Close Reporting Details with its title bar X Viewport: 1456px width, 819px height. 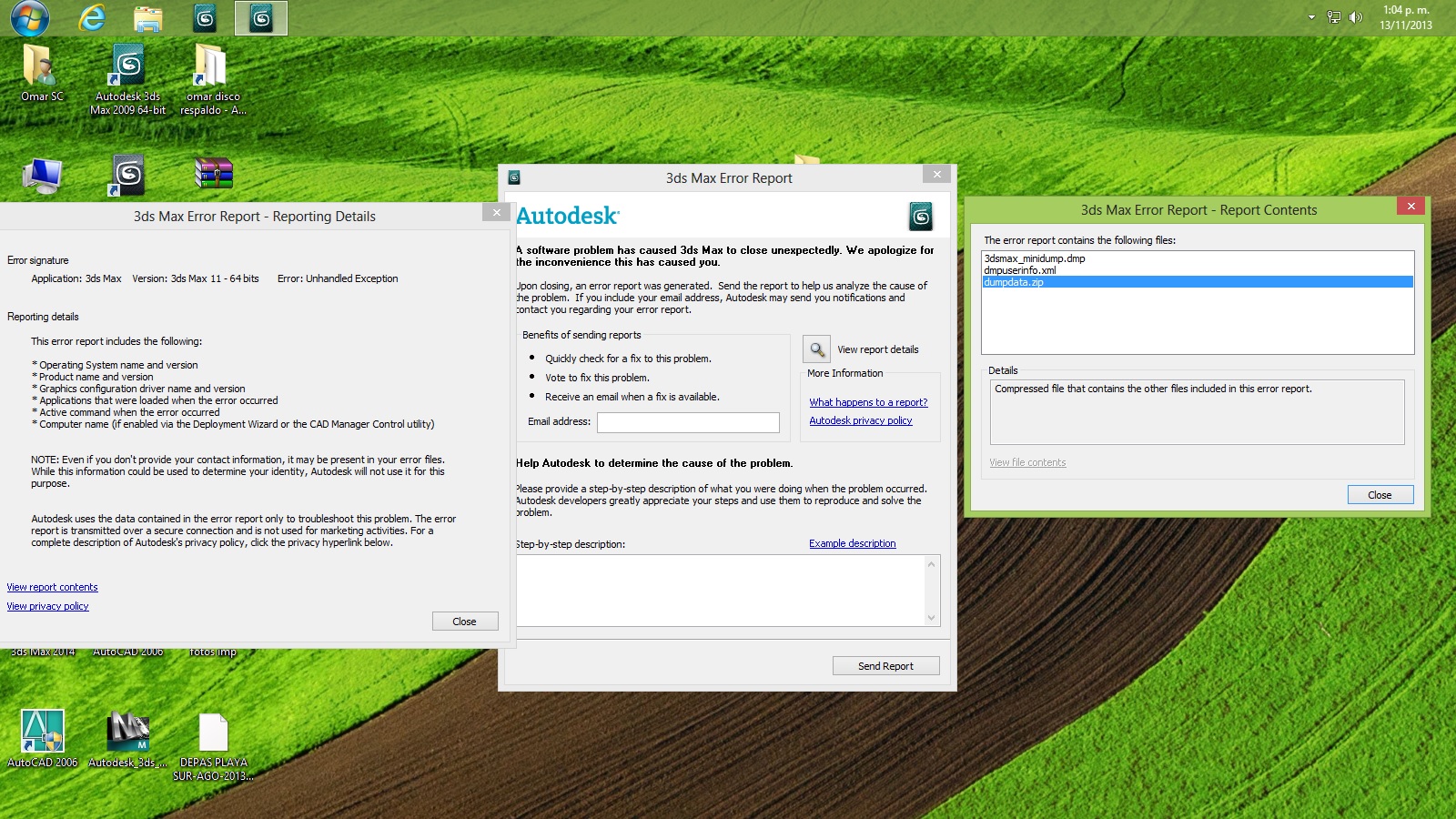point(496,212)
